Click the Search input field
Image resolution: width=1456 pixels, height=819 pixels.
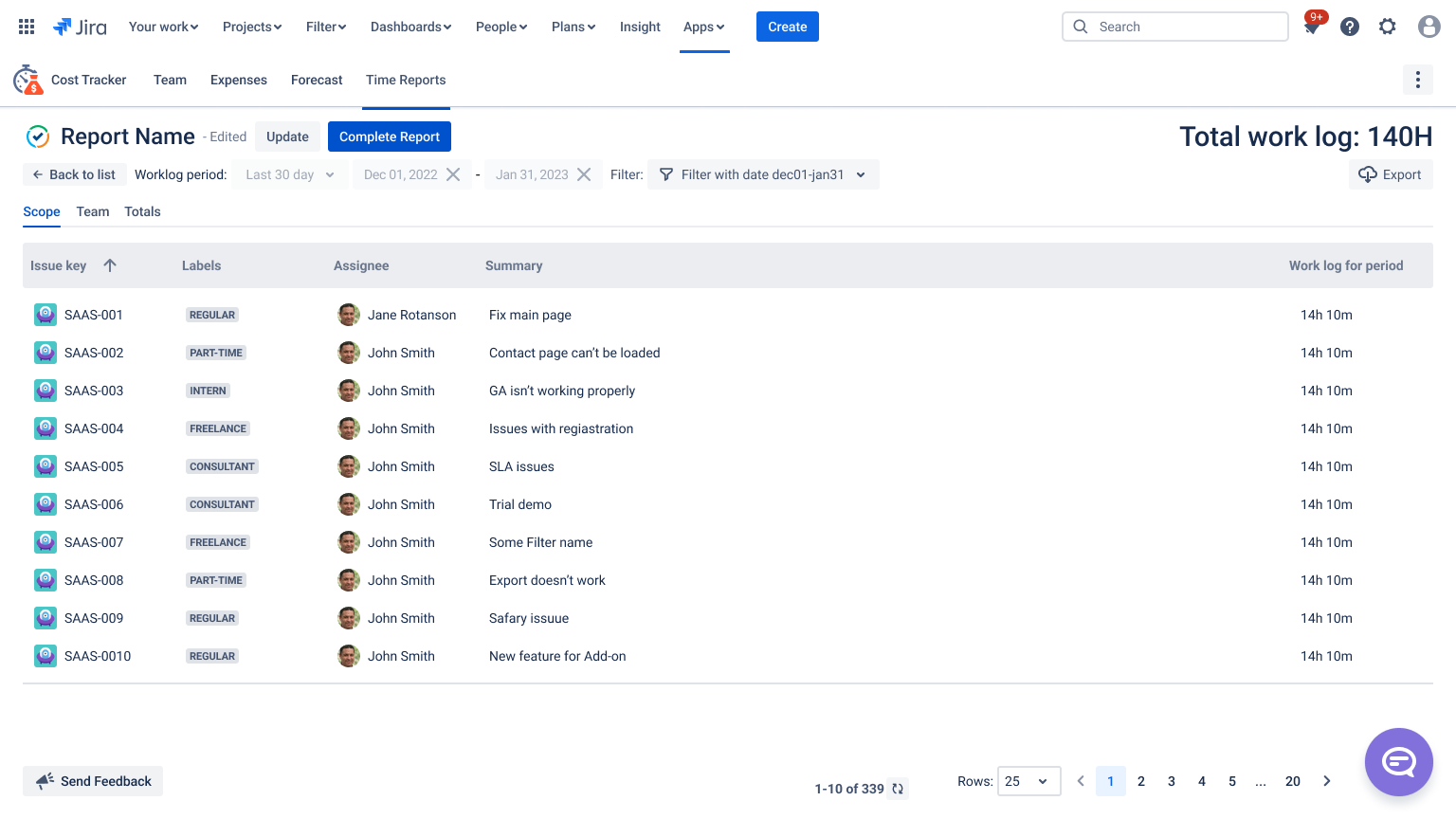tap(1175, 27)
